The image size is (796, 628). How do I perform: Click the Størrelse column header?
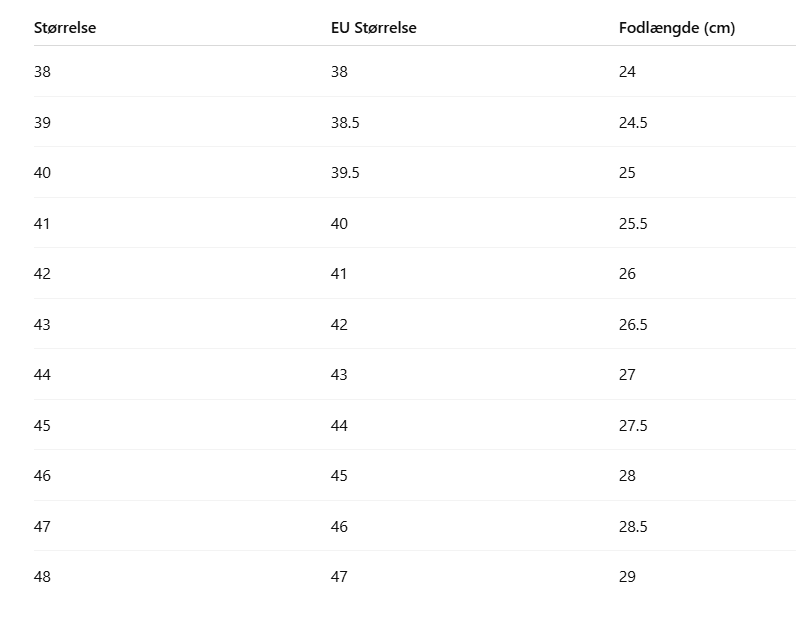coord(65,28)
